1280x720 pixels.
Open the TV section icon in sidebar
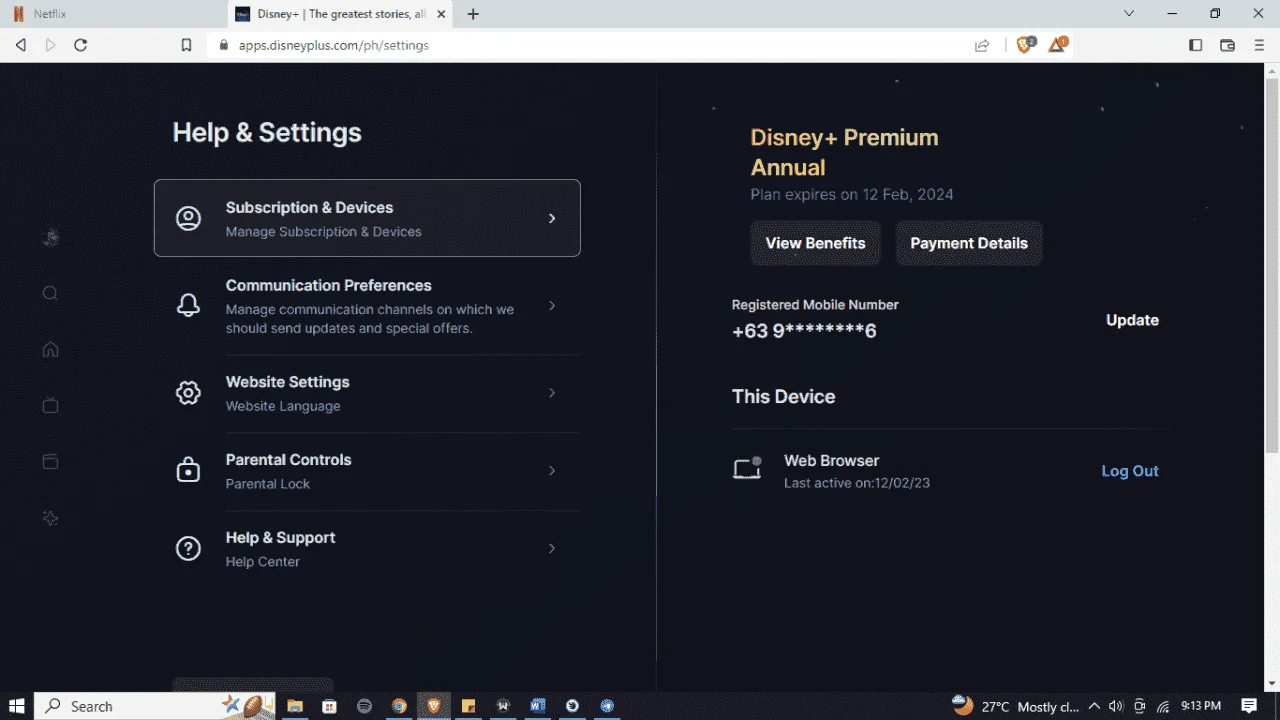point(51,405)
